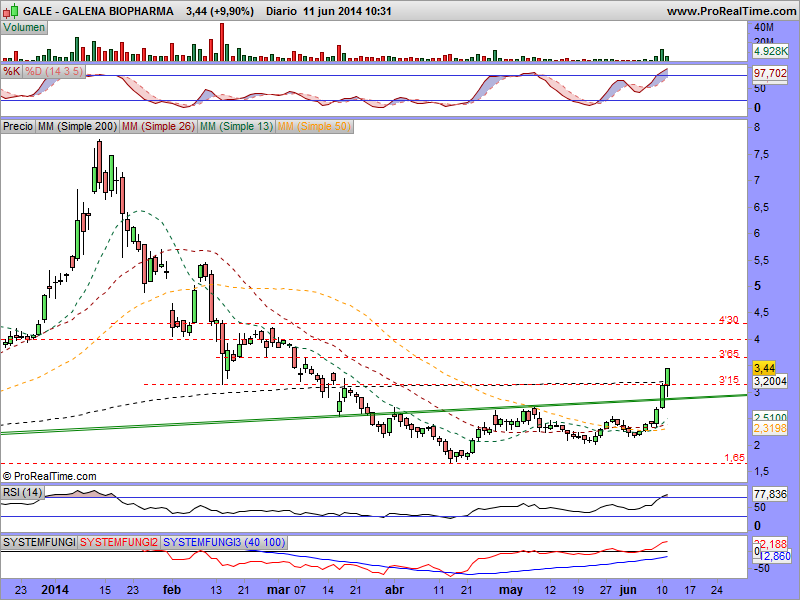The width and height of the screenshot is (800, 600).
Task: Click the RSI (14) indicator label
Action: coord(22,492)
